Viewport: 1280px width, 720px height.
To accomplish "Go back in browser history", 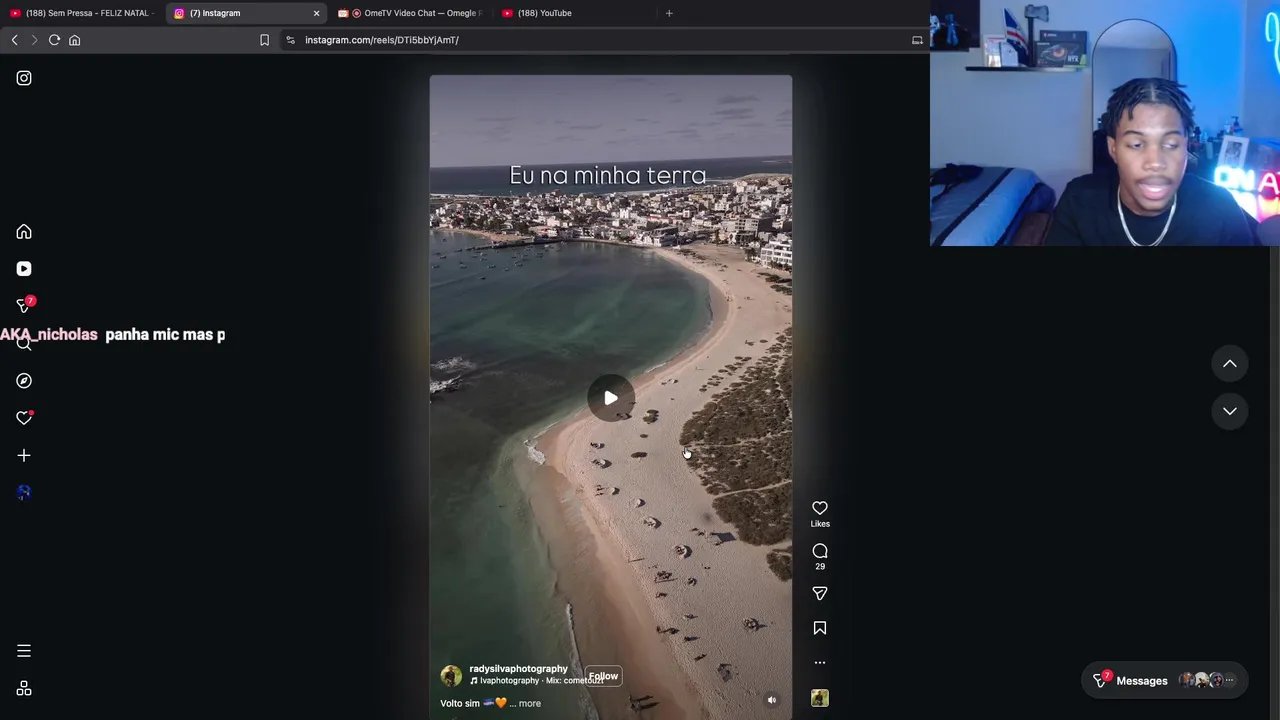I will (14, 40).
